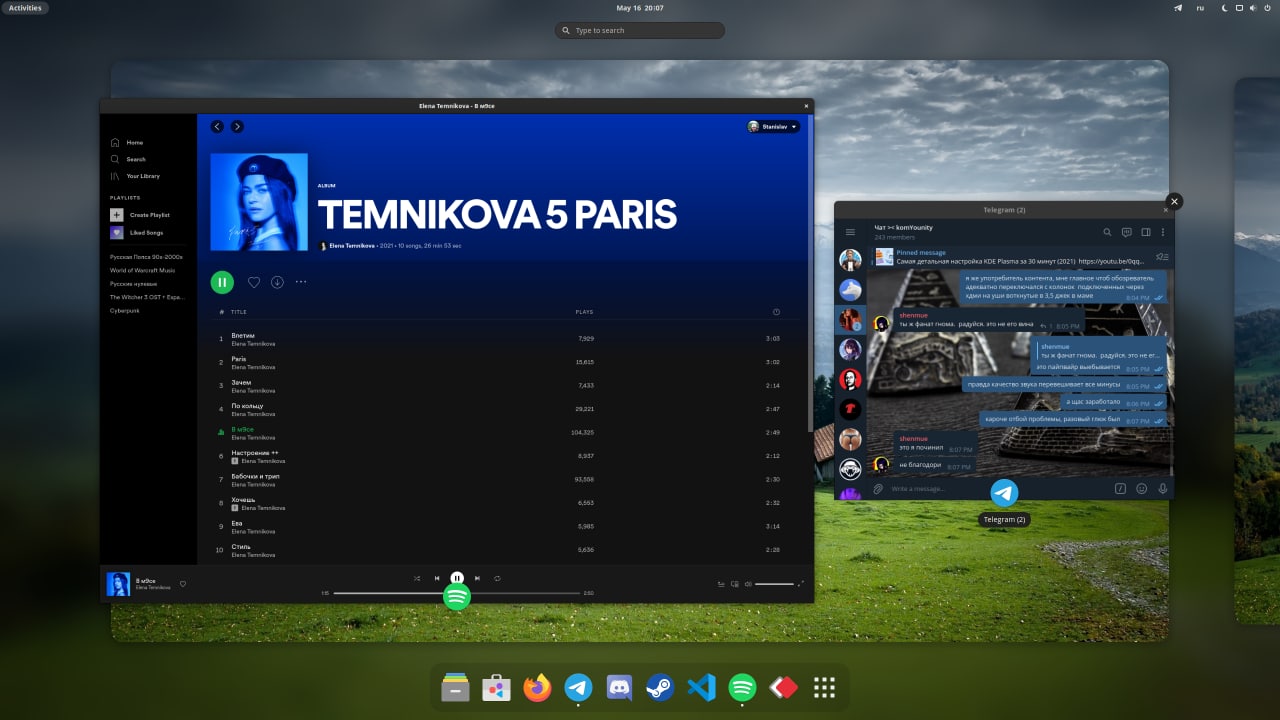Click the Write a message field

(x=998, y=489)
